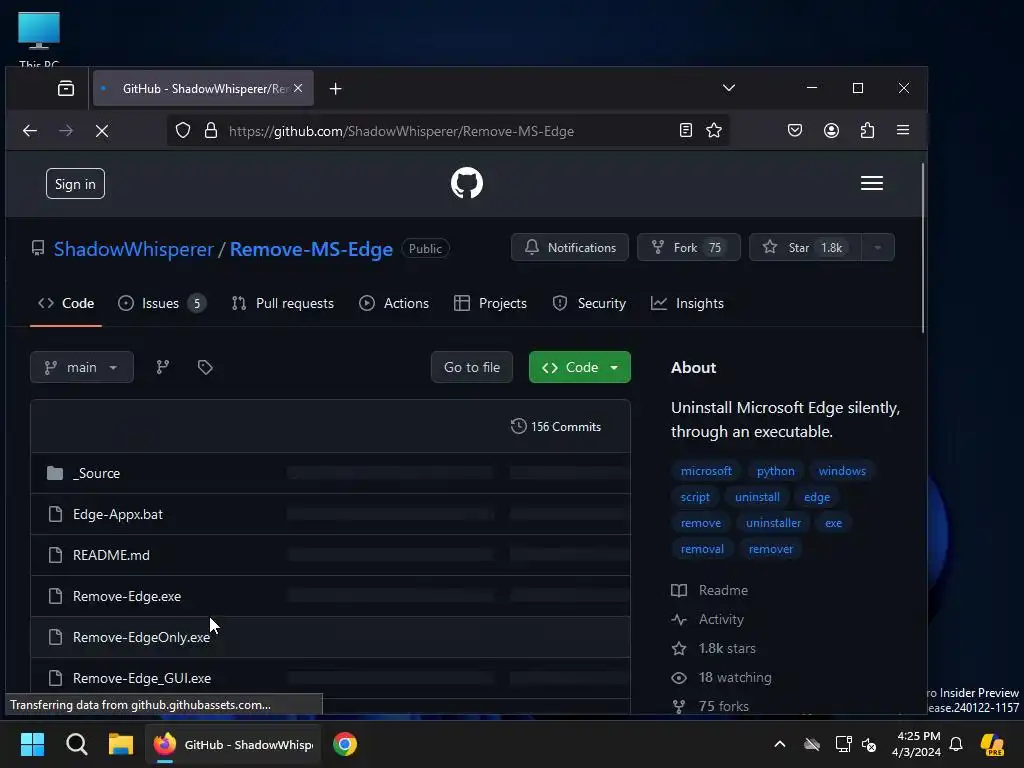
Task: Click the Sign in button
Action: [75, 184]
